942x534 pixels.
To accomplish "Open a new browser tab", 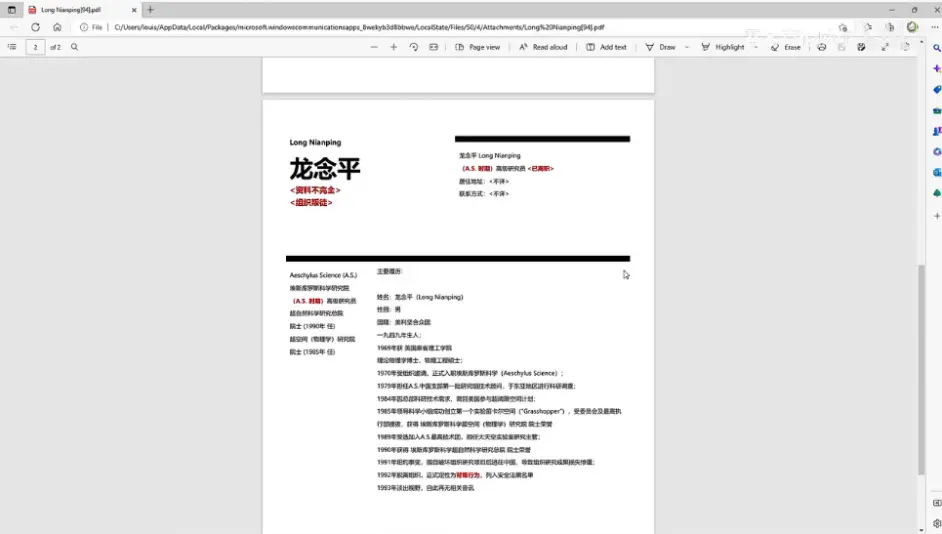I will 150,9.
